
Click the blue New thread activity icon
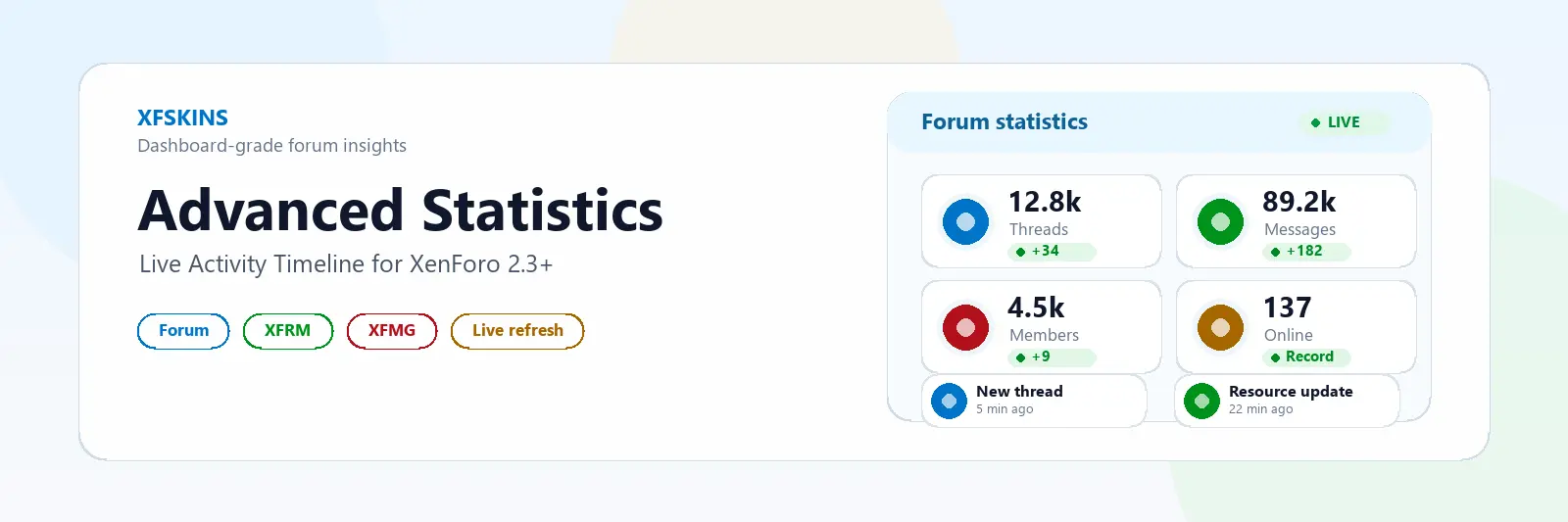949,401
